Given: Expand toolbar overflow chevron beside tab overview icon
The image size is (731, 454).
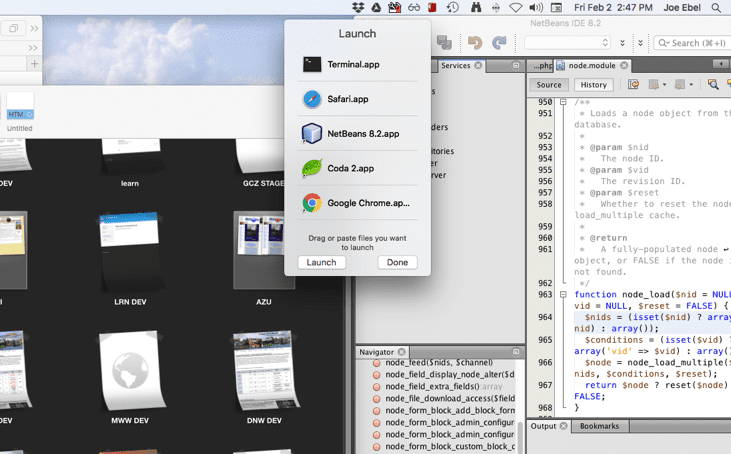Looking at the screenshot, I should (x=34, y=28).
